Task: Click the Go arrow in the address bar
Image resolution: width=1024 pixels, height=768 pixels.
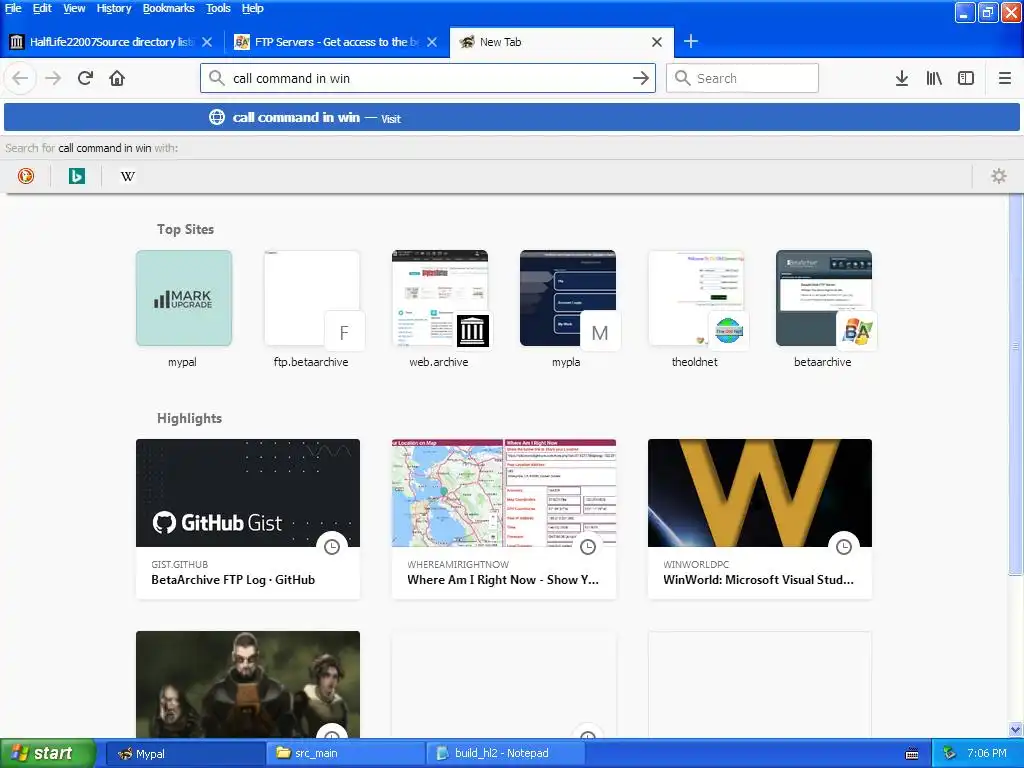Action: [641, 78]
